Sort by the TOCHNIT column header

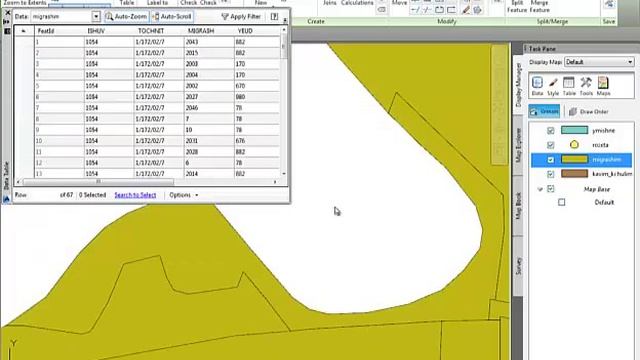(159, 31)
